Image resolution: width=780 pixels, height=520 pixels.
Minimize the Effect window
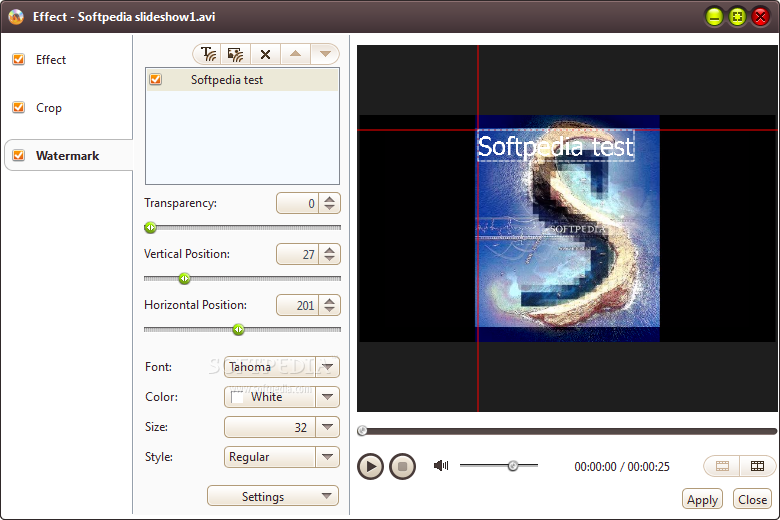click(714, 17)
